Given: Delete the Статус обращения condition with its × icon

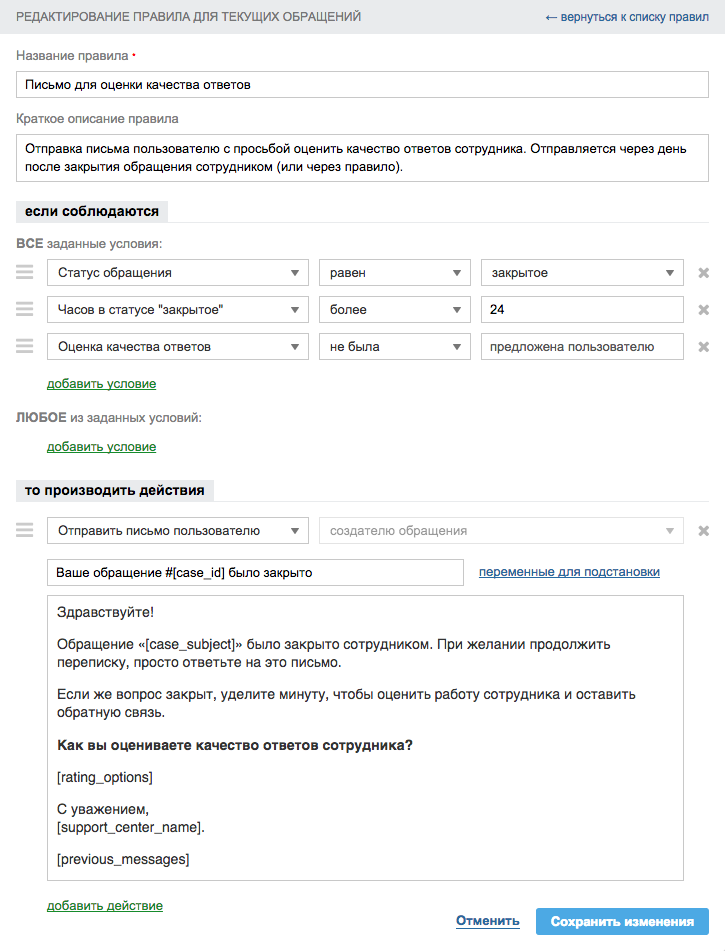Looking at the screenshot, I should [x=703, y=272].
